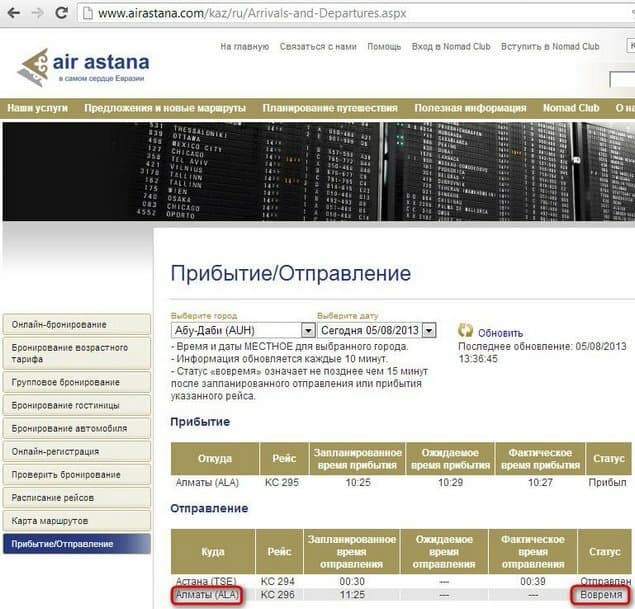Click departure destination Алматы (ALA) for KC 296
The image size is (635, 609).
(207, 595)
